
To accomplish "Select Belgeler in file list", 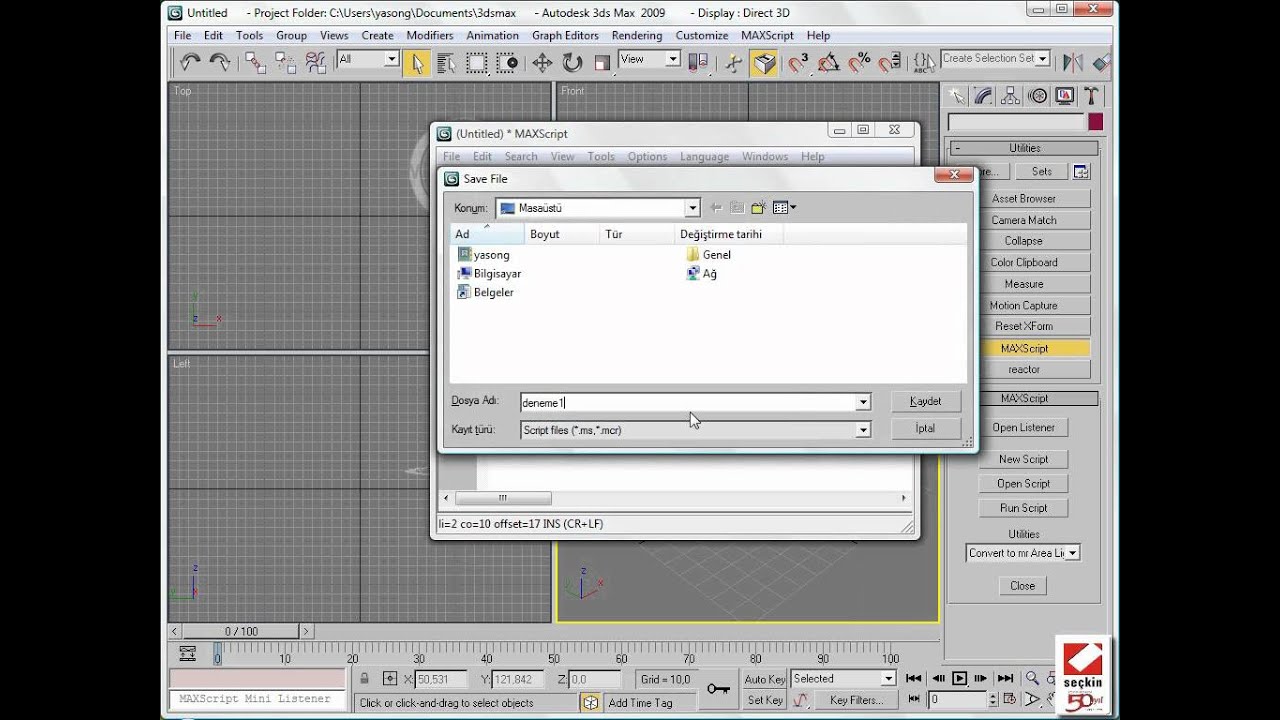I will click(x=485, y=292).
